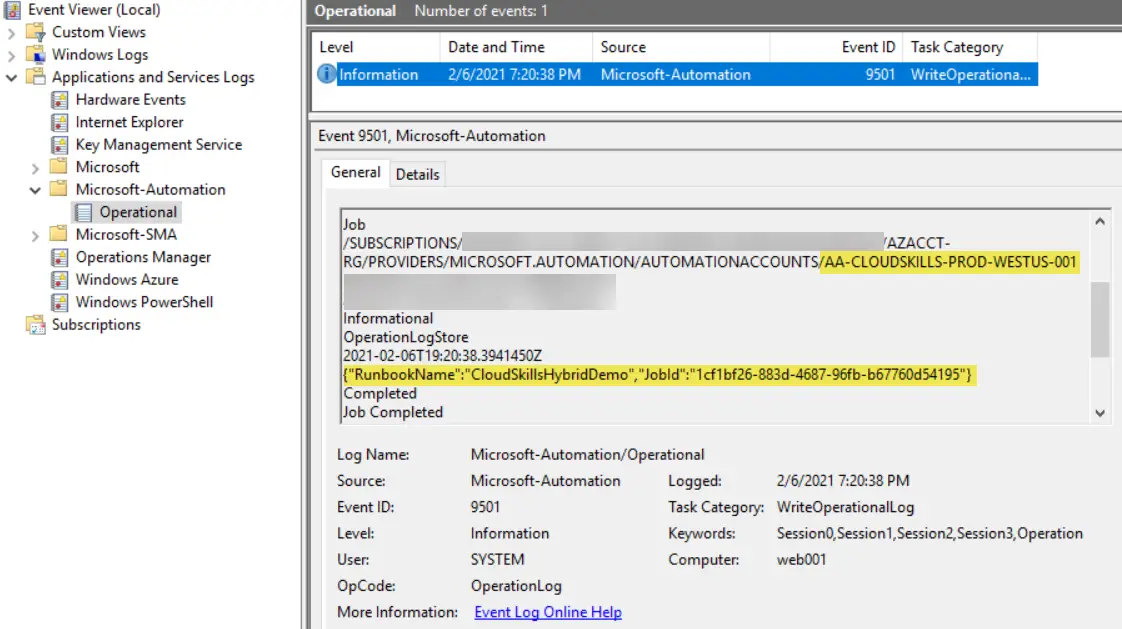Select the General tab
Viewport: 1122px width, 629px height.
pyautogui.click(x=355, y=172)
